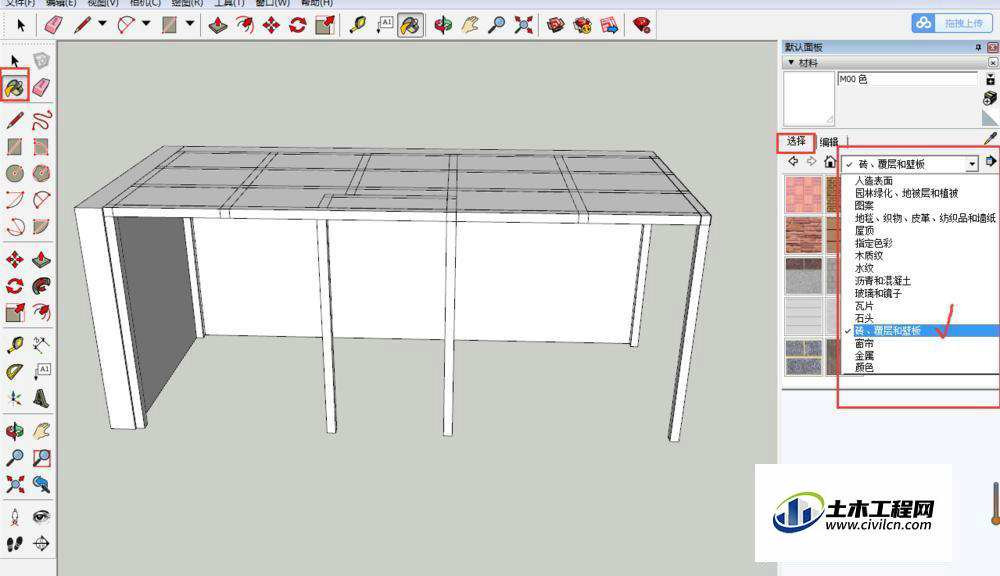This screenshot has height=576, width=1000.
Task: Open the Extension Manager ruby icon
Action: pos(642,26)
